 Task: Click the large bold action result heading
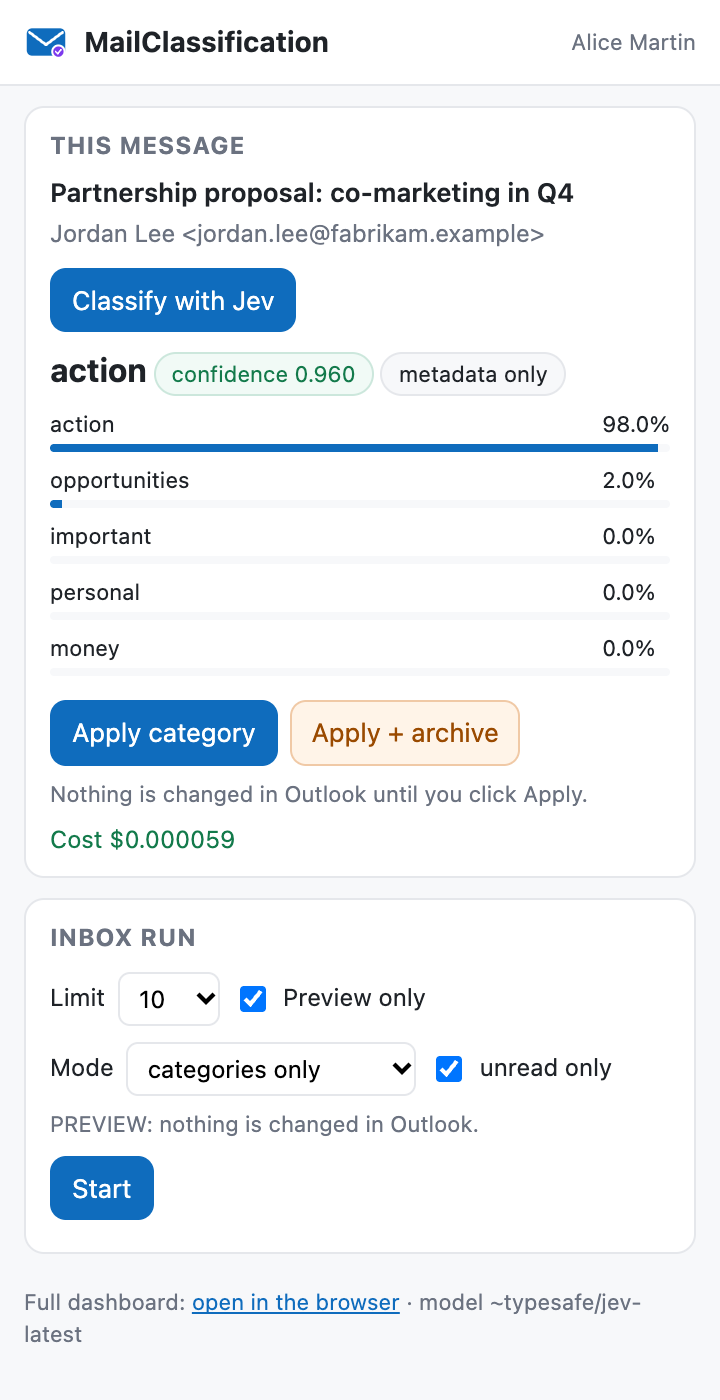[x=98, y=371]
